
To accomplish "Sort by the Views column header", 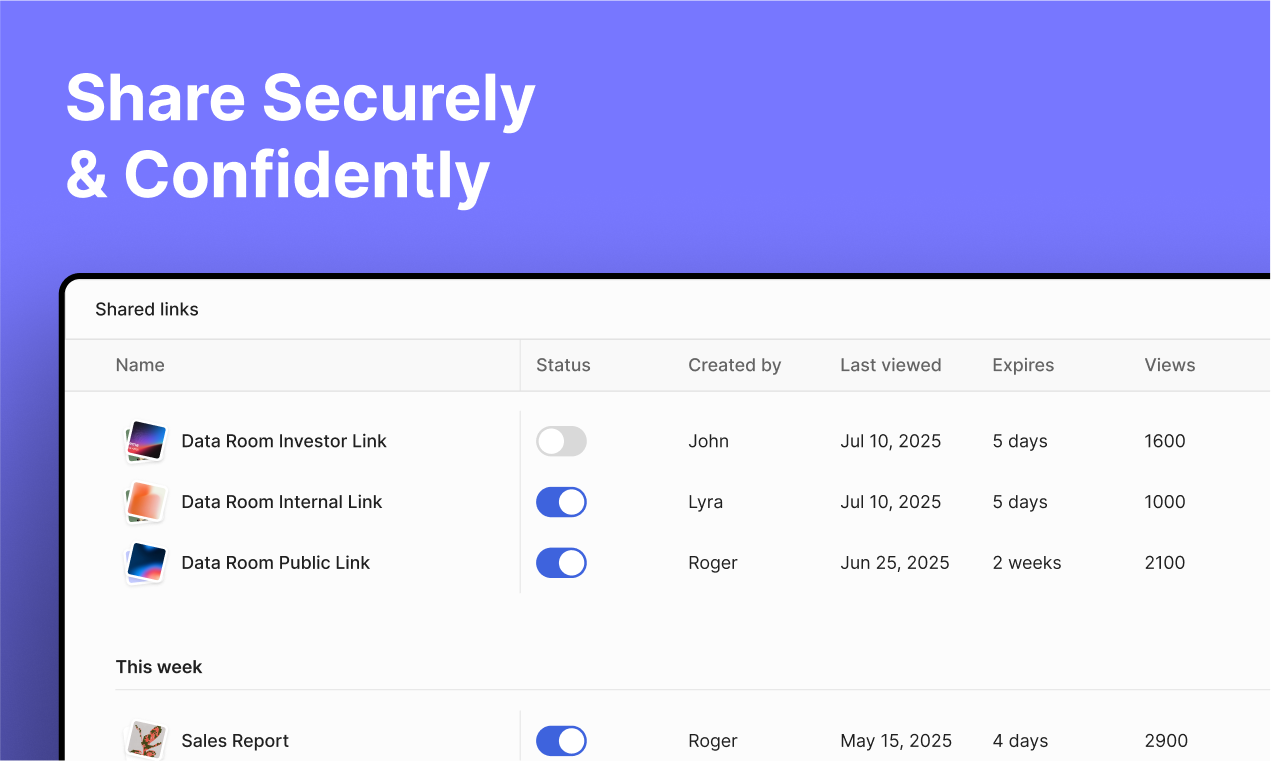I will point(1170,365).
